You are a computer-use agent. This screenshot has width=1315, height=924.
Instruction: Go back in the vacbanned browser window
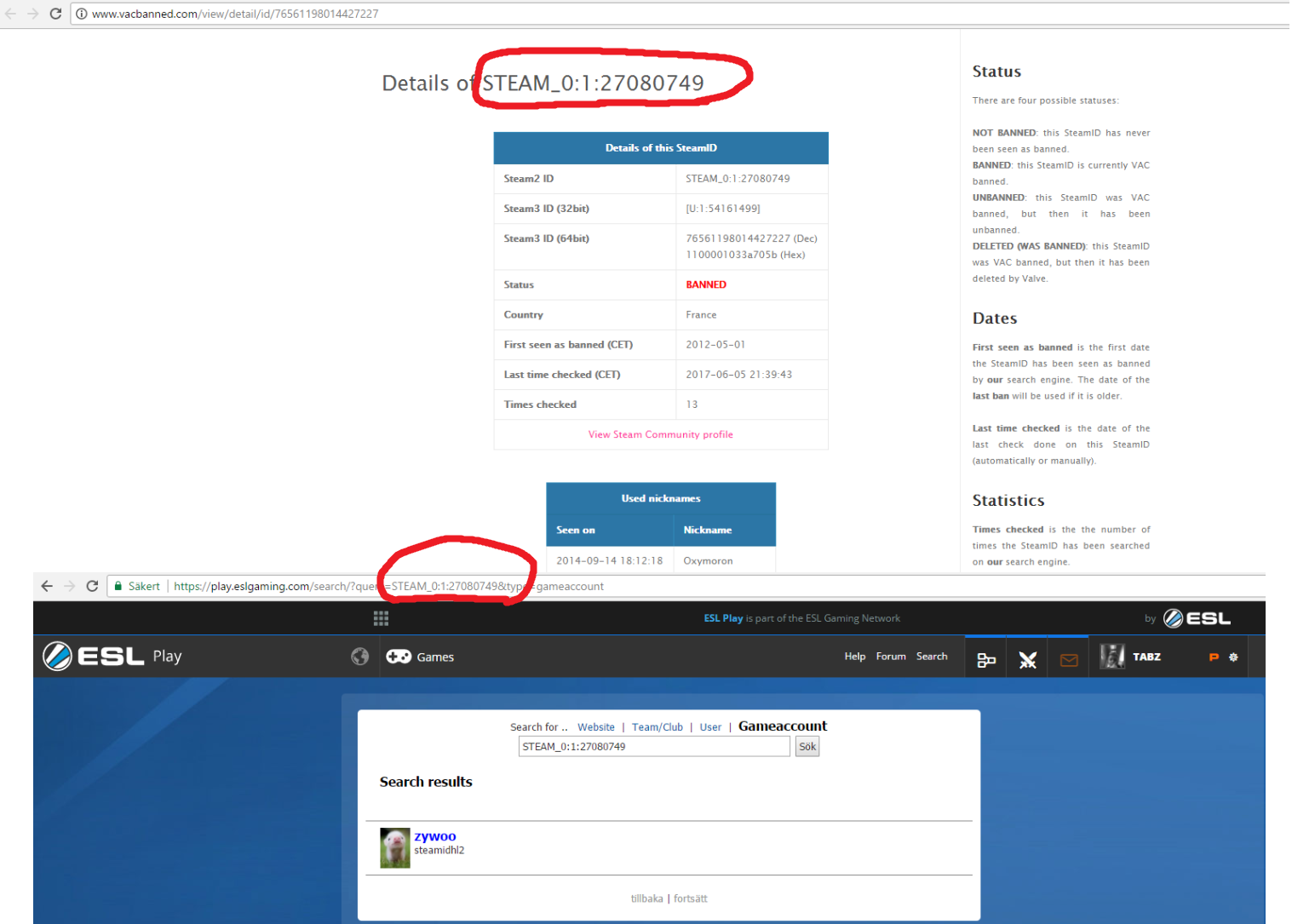pos(10,14)
